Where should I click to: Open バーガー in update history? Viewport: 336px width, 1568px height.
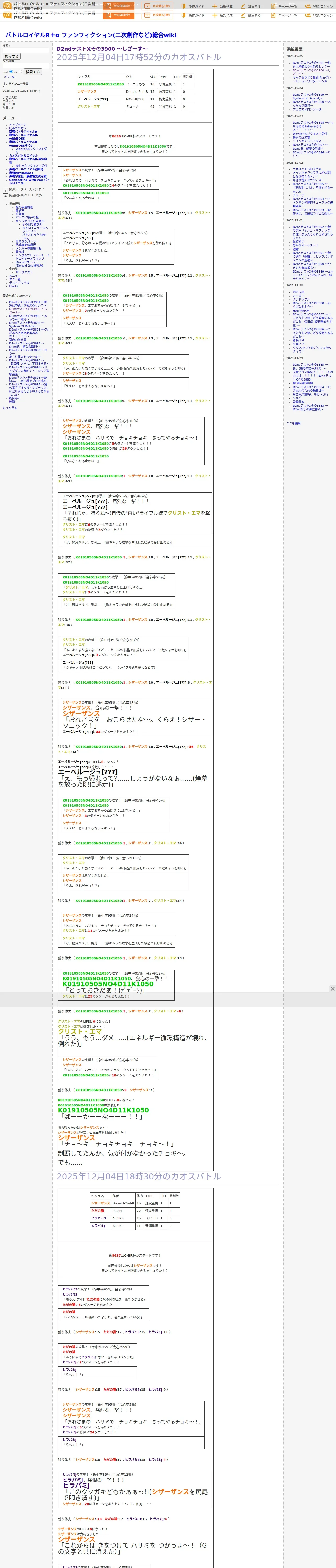coord(298,296)
